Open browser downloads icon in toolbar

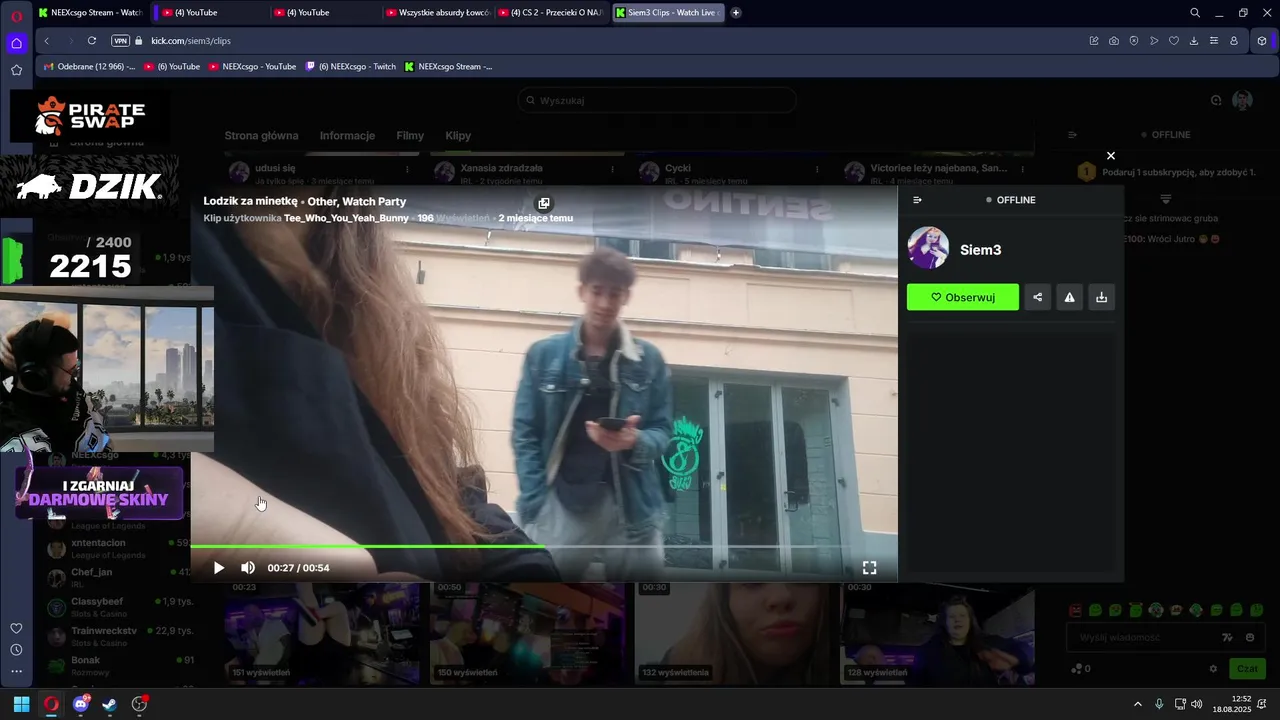[1194, 41]
